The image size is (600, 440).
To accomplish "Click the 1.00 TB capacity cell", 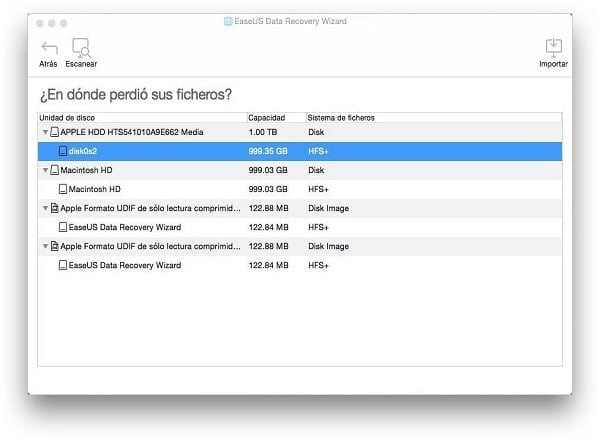I will 263,132.
